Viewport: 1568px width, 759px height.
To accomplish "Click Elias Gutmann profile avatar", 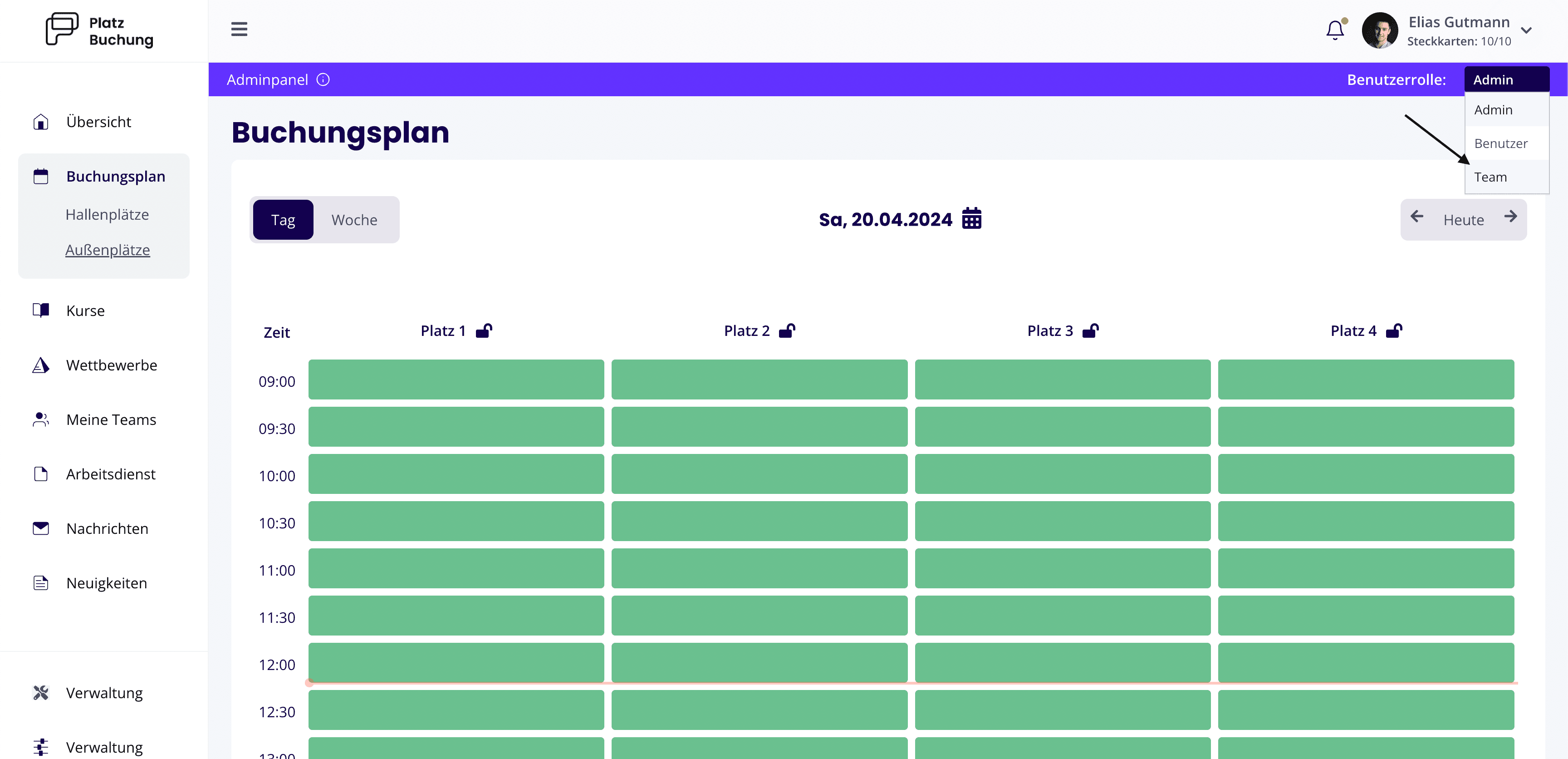I will coord(1379,30).
